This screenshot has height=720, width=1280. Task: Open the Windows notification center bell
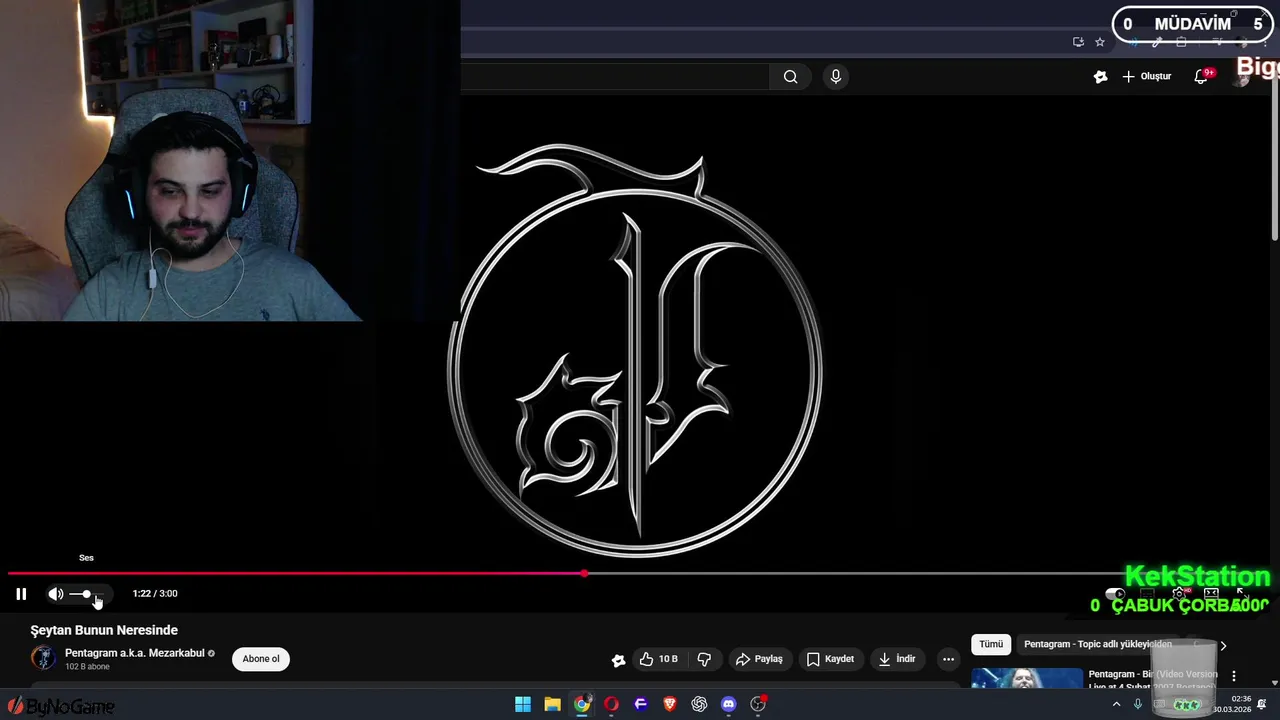[1262, 705]
